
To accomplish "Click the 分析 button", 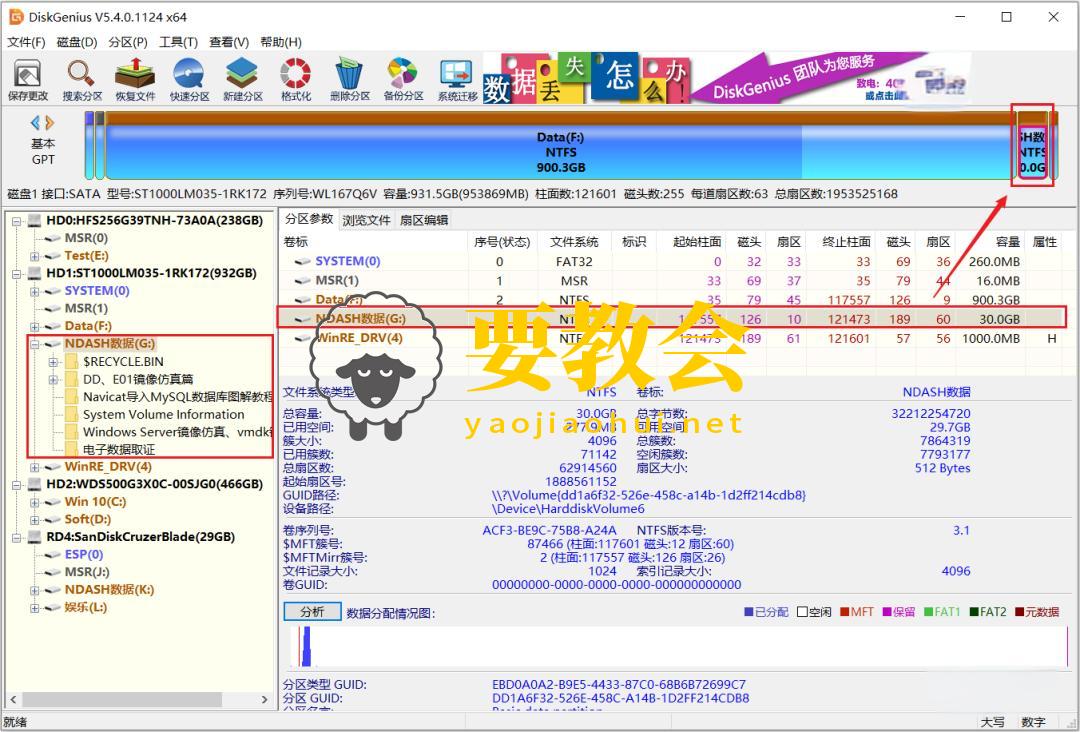I will [x=312, y=611].
